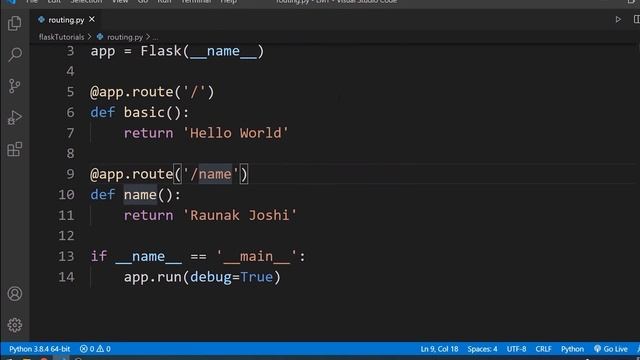640x360 pixels.
Task: Close the routing.py tab
Action: pos(92,19)
